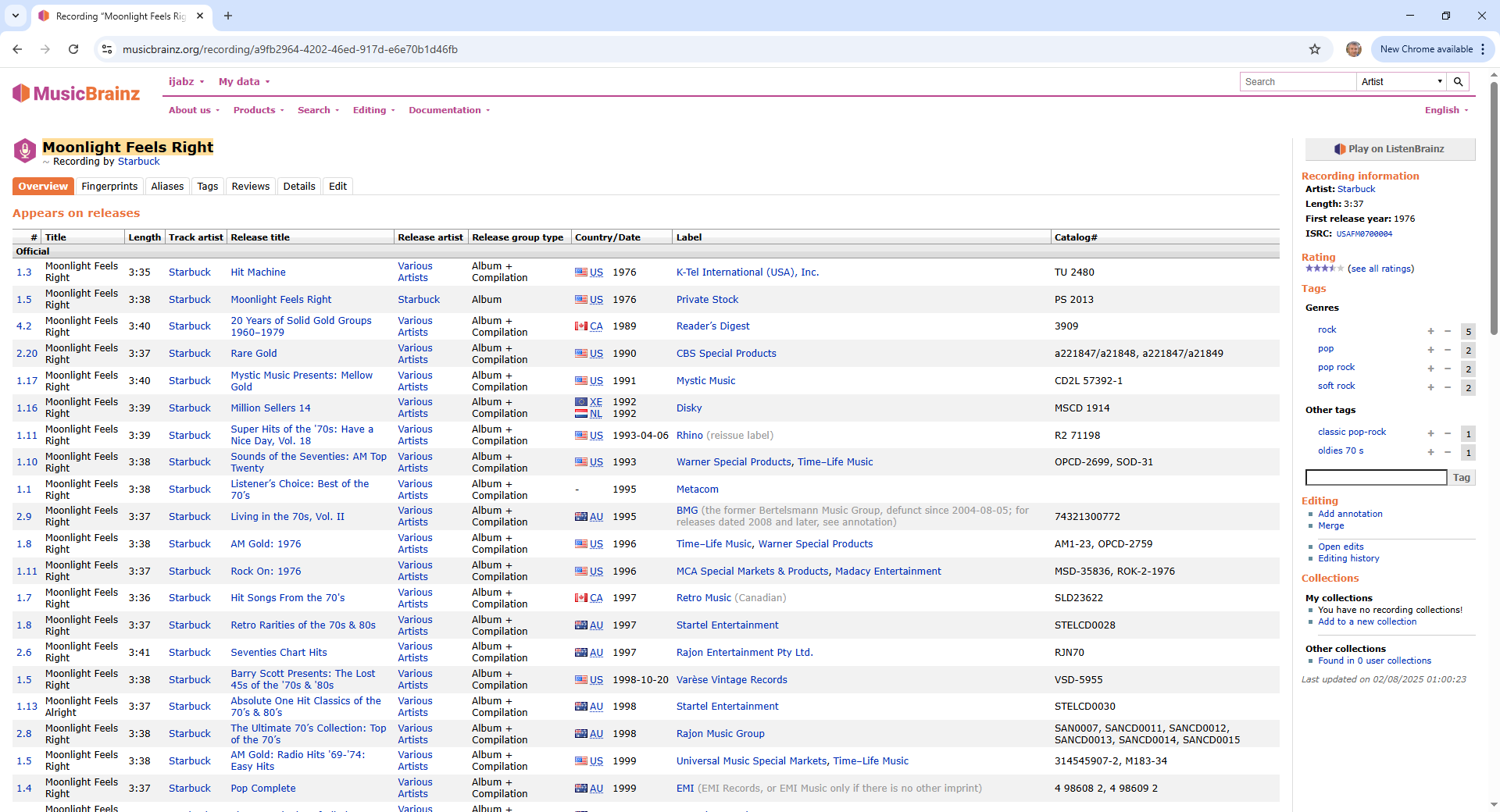The height and width of the screenshot is (812, 1500).
Task: Expand the Editing menu
Action: 373,110
